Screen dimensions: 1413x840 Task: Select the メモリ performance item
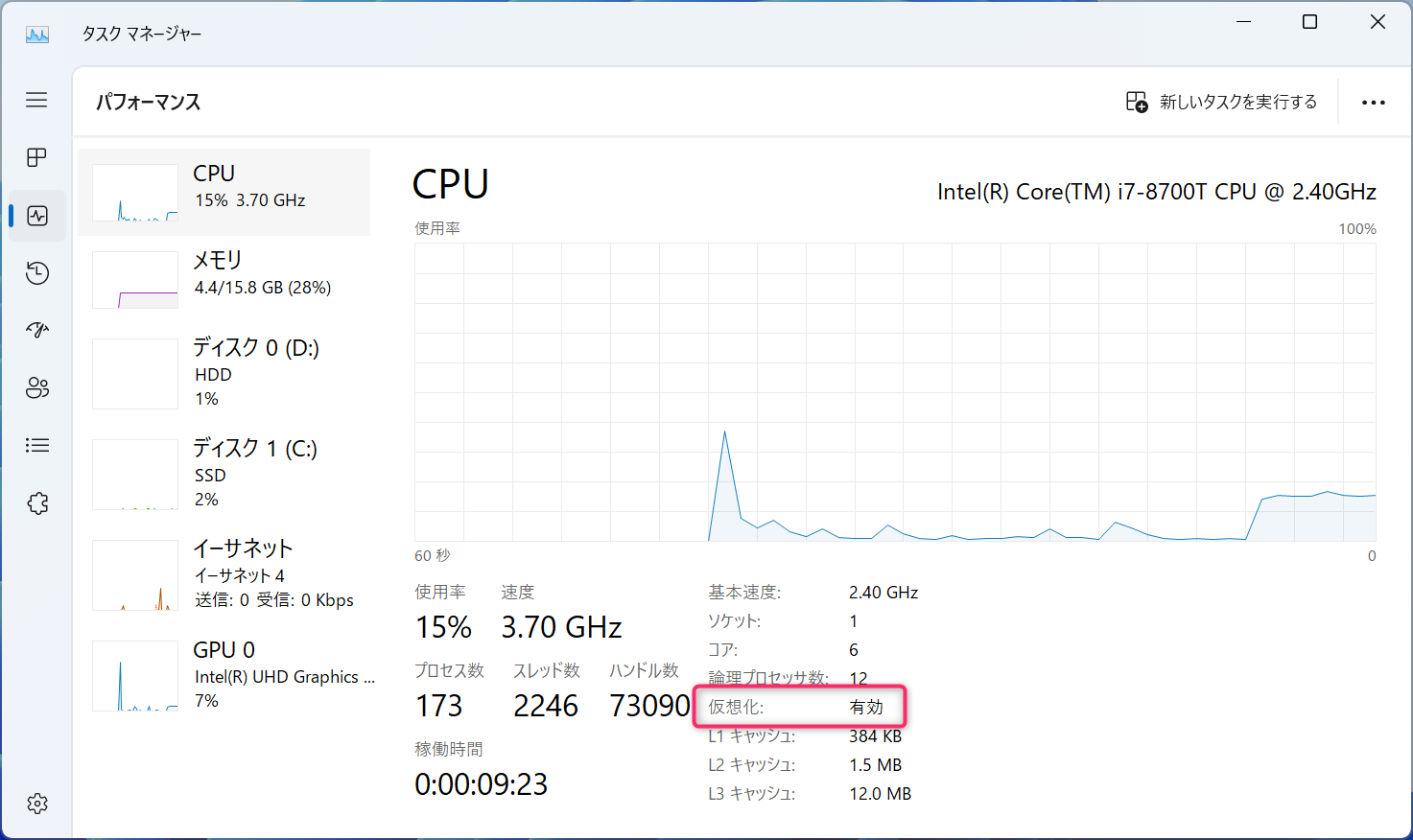tap(224, 278)
